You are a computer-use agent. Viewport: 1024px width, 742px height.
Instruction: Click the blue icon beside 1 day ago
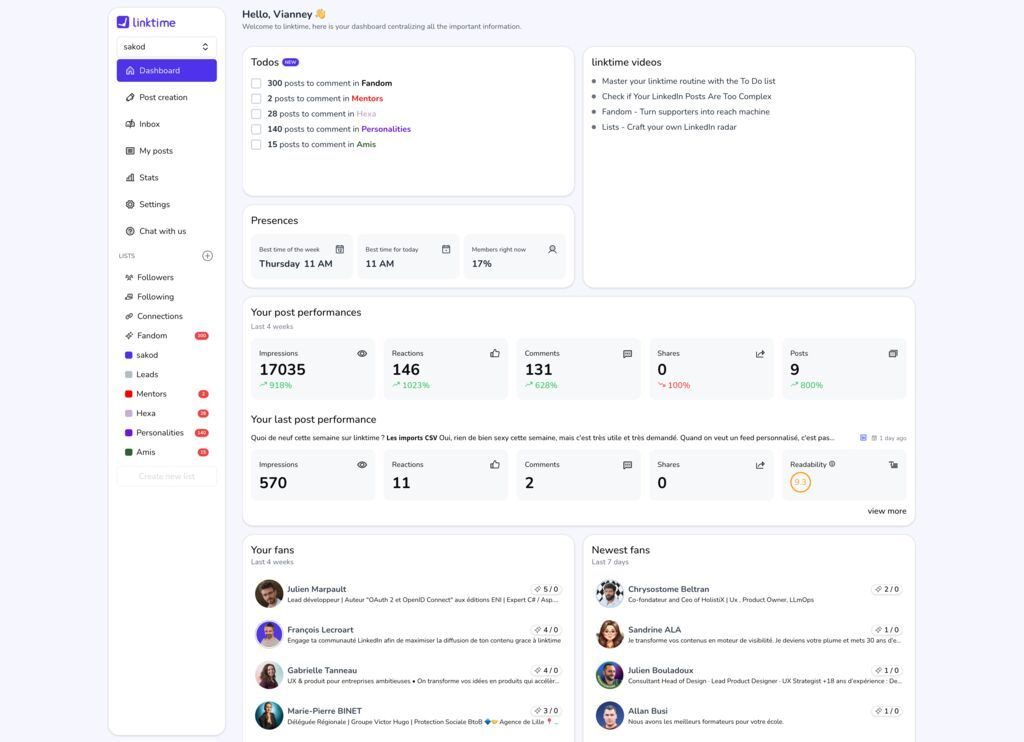coord(863,438)
